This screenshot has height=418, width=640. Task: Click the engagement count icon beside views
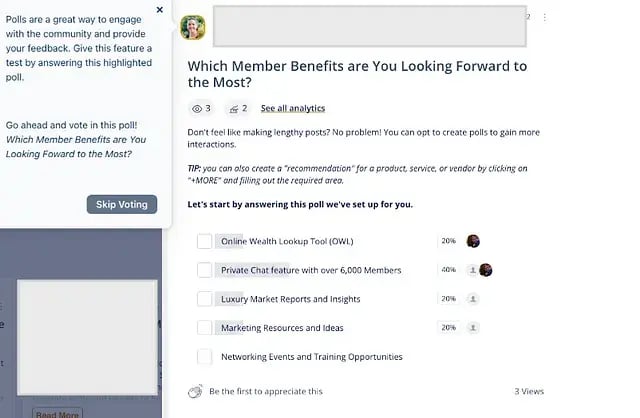[233, 109]
